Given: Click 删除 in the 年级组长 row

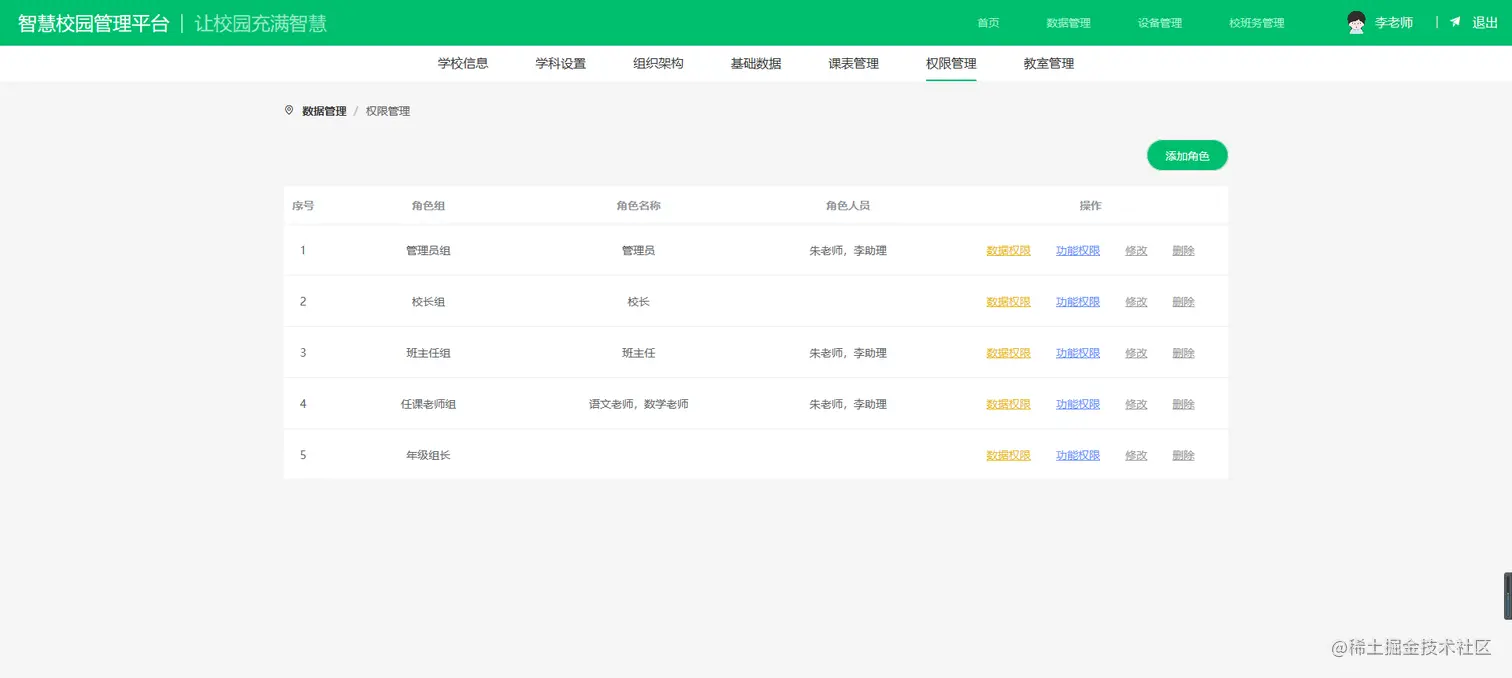Looking at the screenshot, I should (x=1183, y=455).
